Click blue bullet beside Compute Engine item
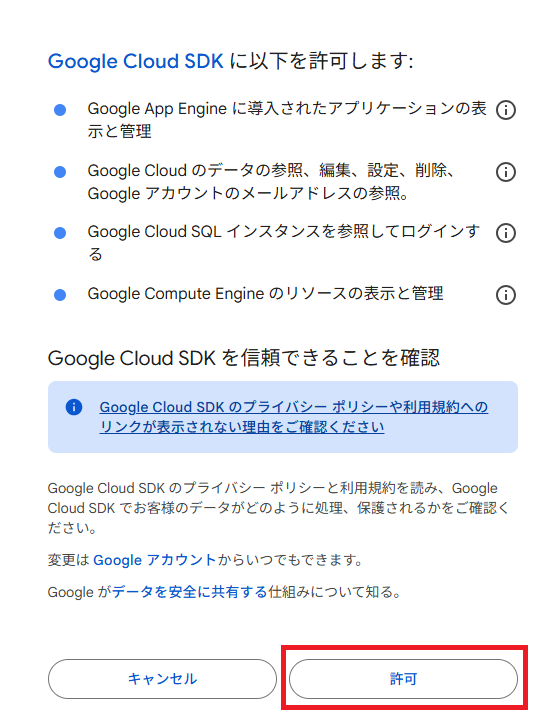This screenshot has width=544, height=722. point(60,295)
